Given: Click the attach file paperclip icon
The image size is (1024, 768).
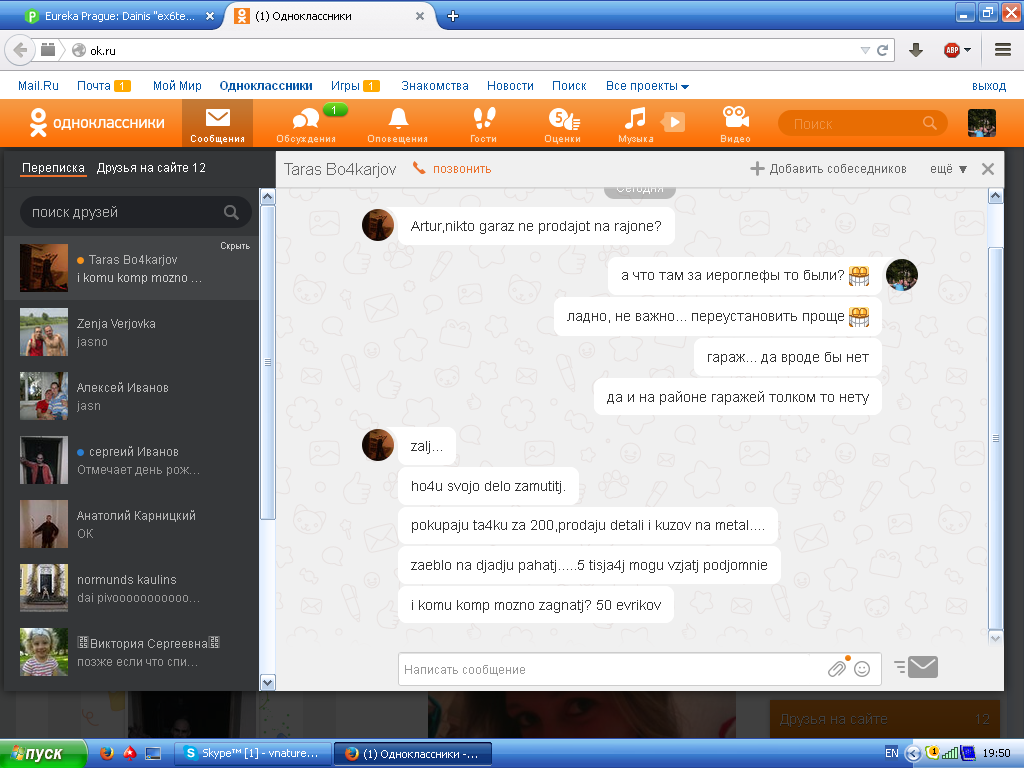Looking at the screenshot, I should point(837,669).
